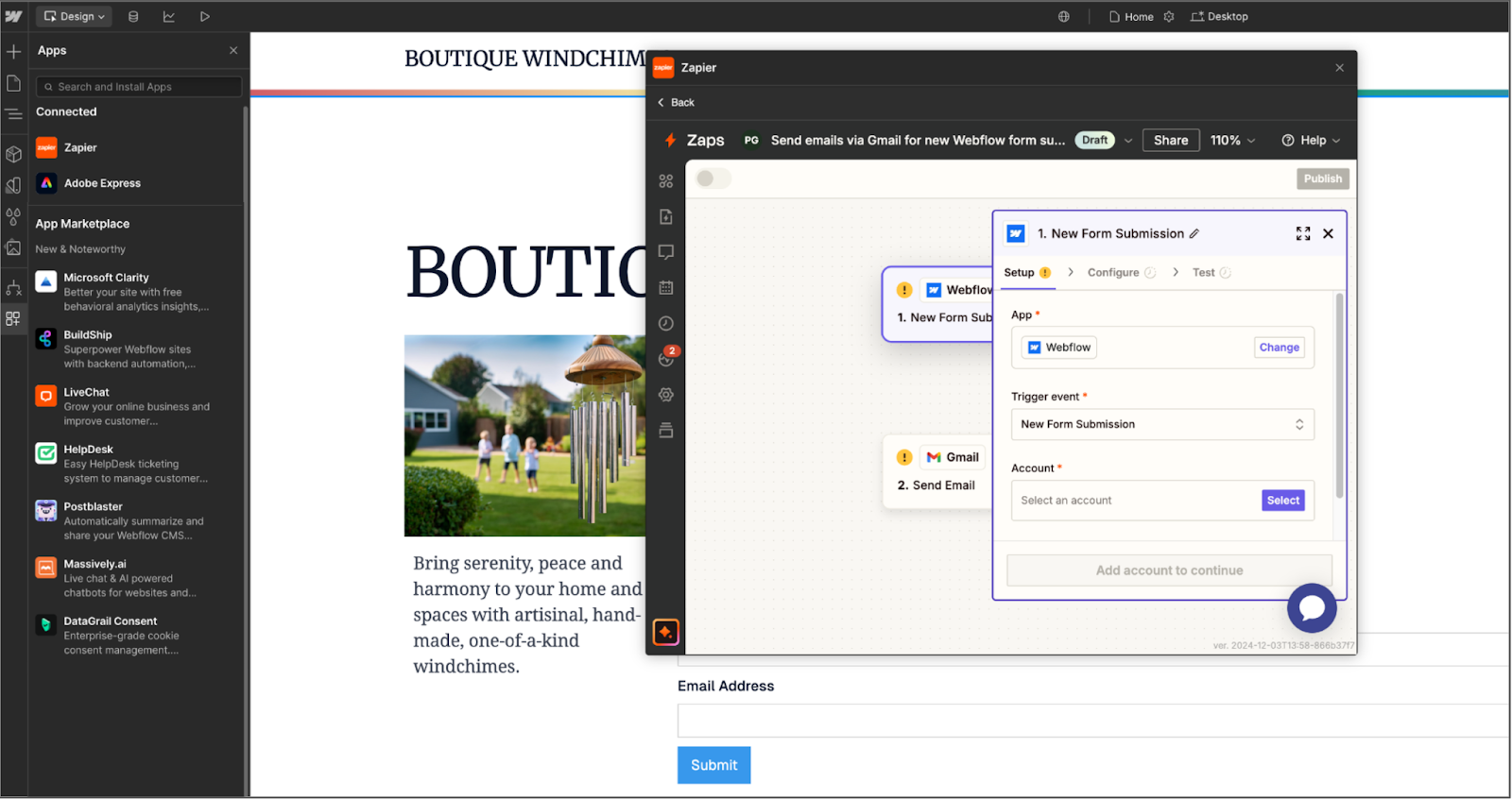Open Zapier comments sidebar icon

tap(666, 252)
